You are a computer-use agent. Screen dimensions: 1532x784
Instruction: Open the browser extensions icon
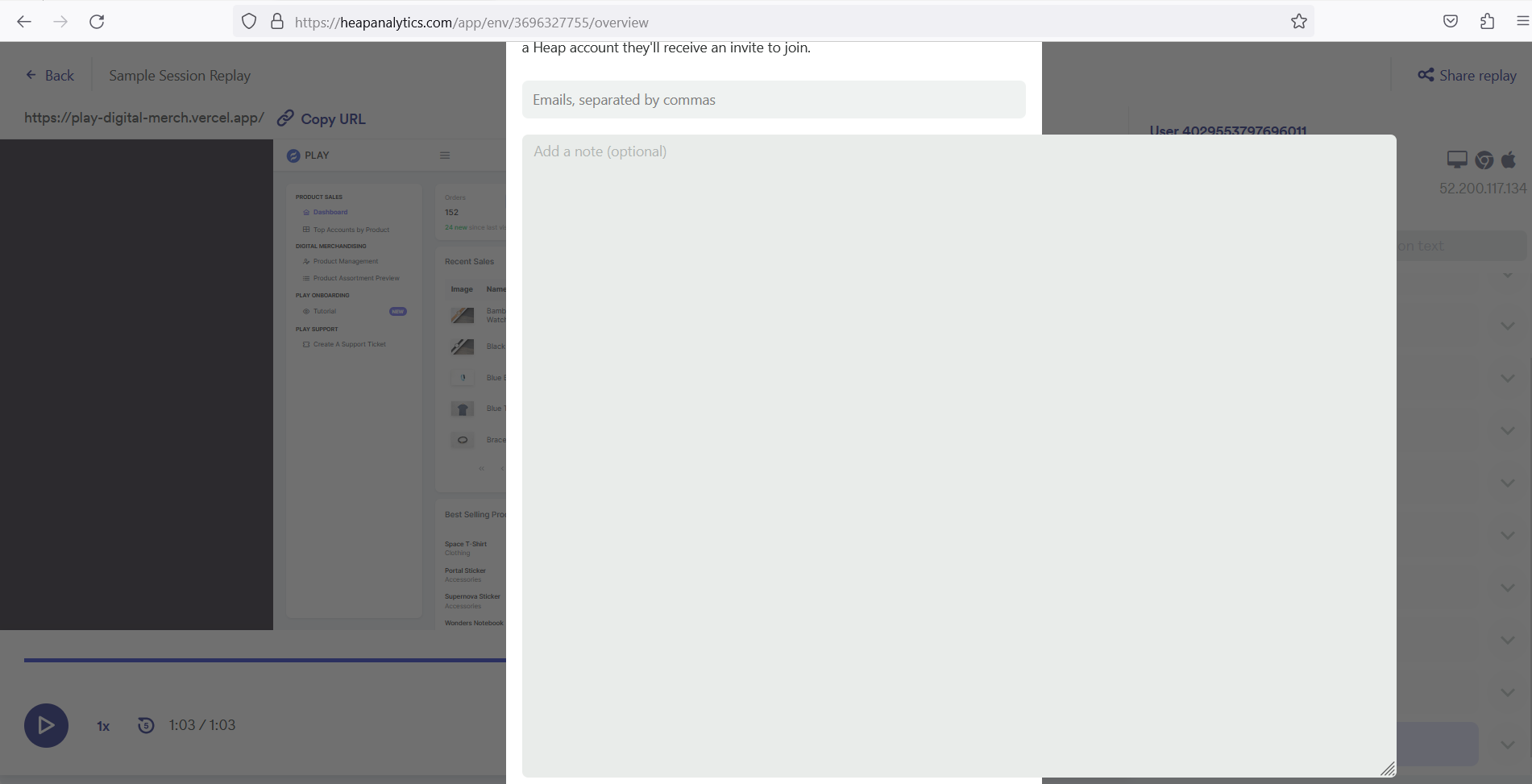pos(1487,22)
